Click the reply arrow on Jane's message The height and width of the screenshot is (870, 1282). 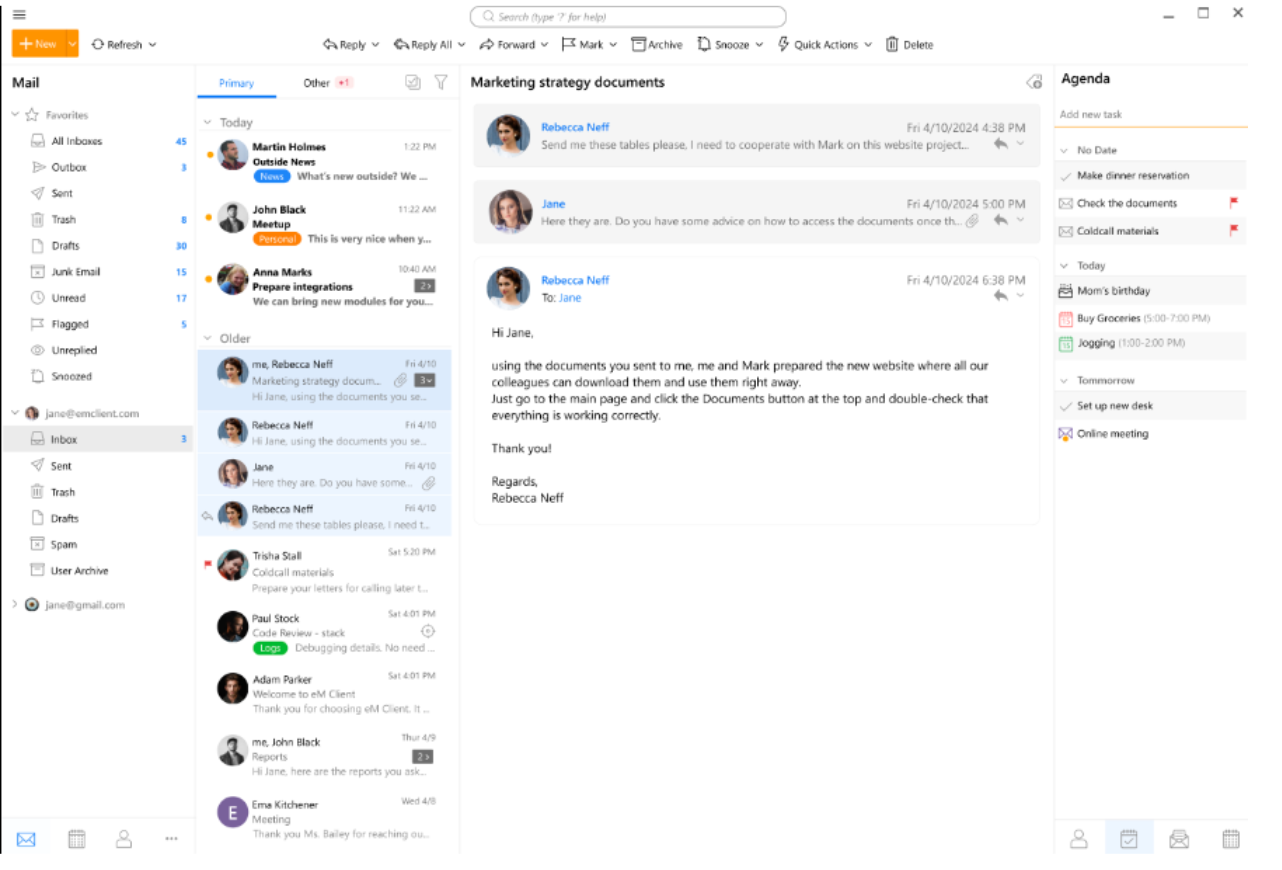[x=1000, y=220]
